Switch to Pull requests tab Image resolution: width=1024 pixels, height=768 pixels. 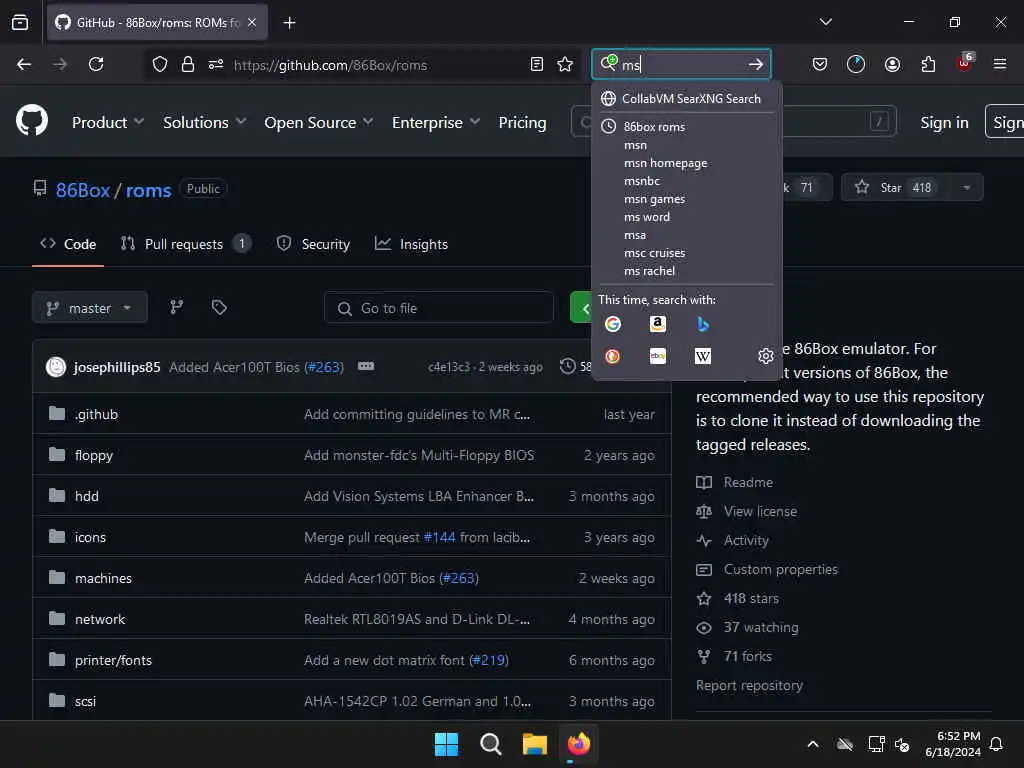[x=185, y=244]
